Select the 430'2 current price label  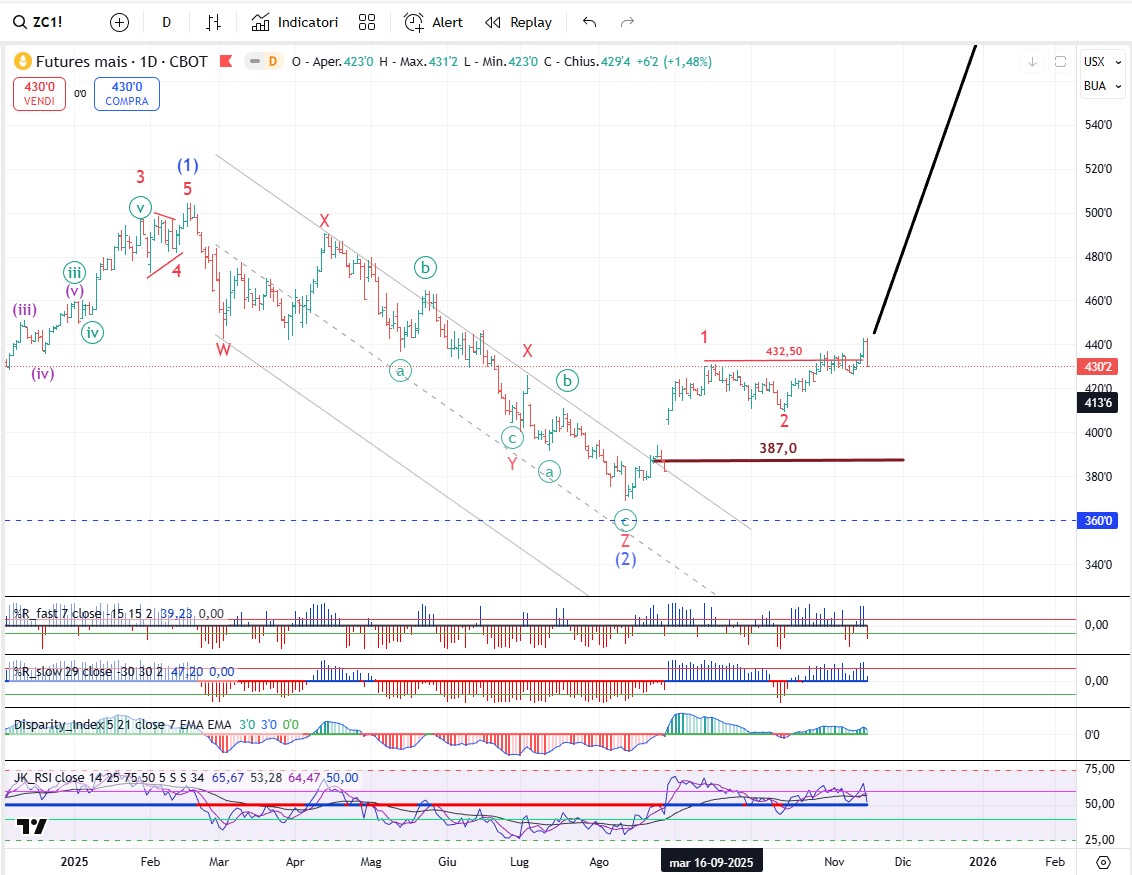[1098, 367]
